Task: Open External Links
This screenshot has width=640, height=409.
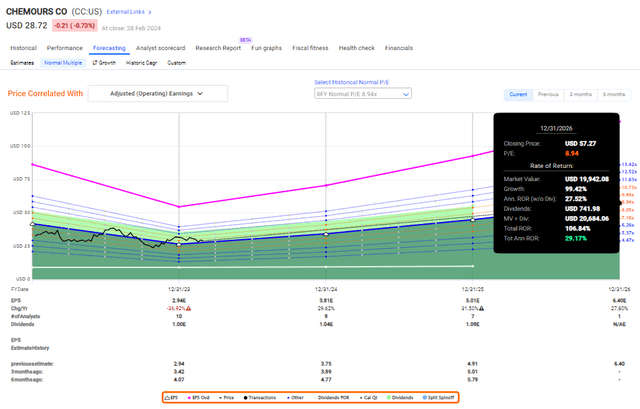Action: 129,12
